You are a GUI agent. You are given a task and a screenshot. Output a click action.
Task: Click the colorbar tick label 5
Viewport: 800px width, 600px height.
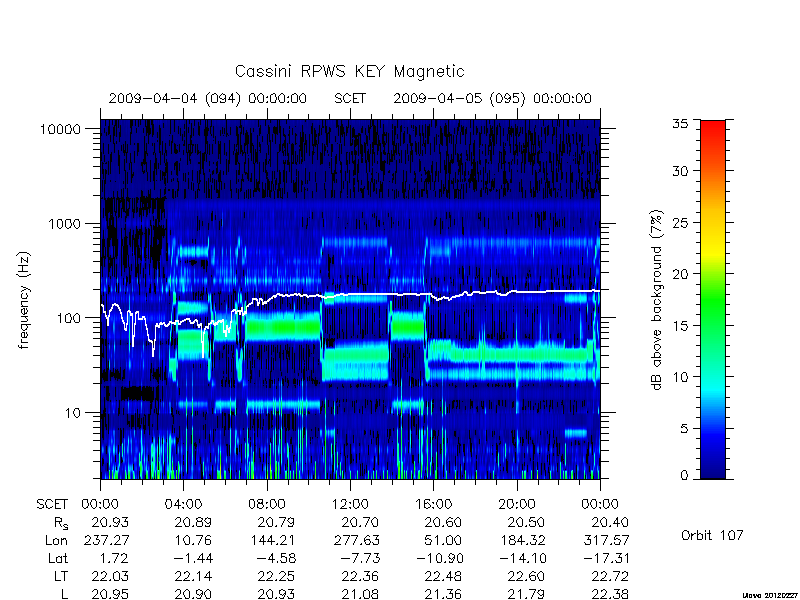[x=684, y=429]
